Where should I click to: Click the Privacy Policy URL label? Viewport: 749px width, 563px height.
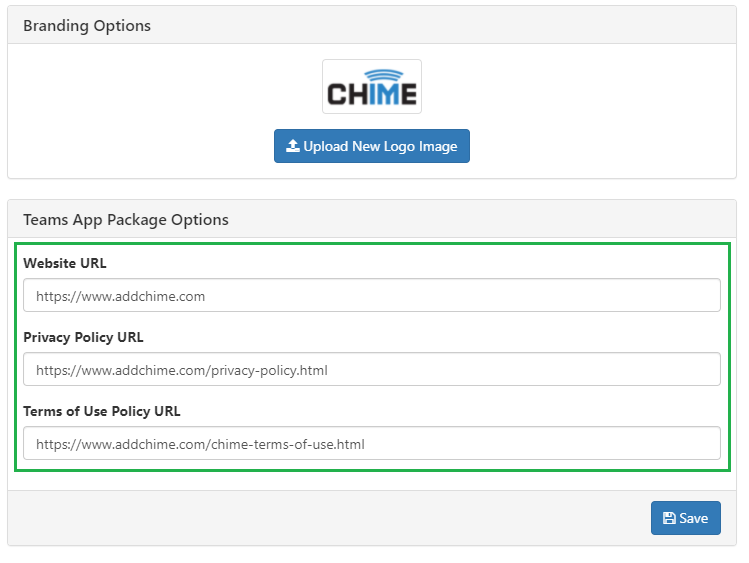83,337
